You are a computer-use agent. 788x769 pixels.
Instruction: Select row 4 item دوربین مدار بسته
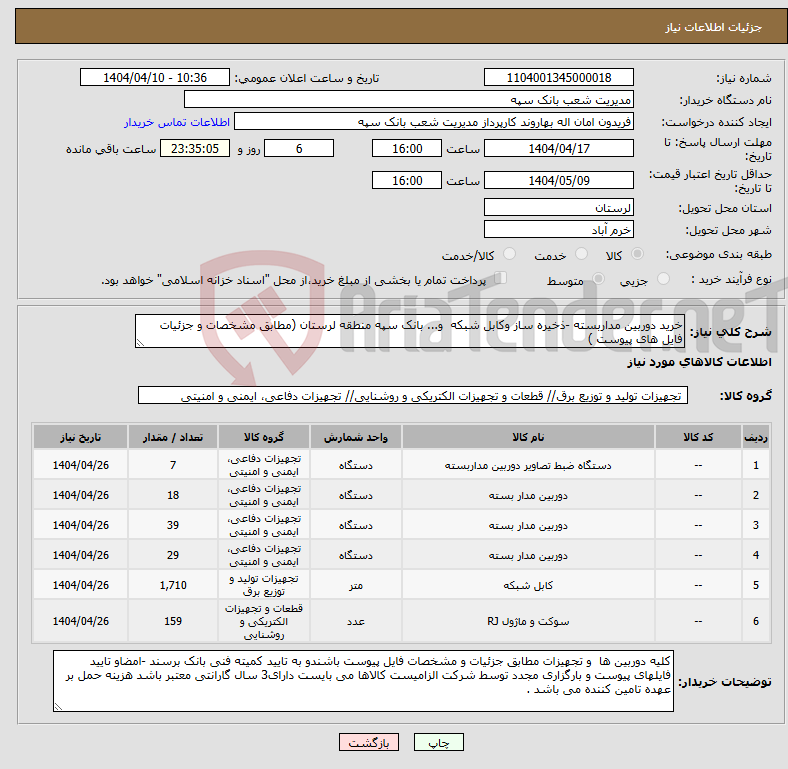pyautogui.click(x=528, y=555)
